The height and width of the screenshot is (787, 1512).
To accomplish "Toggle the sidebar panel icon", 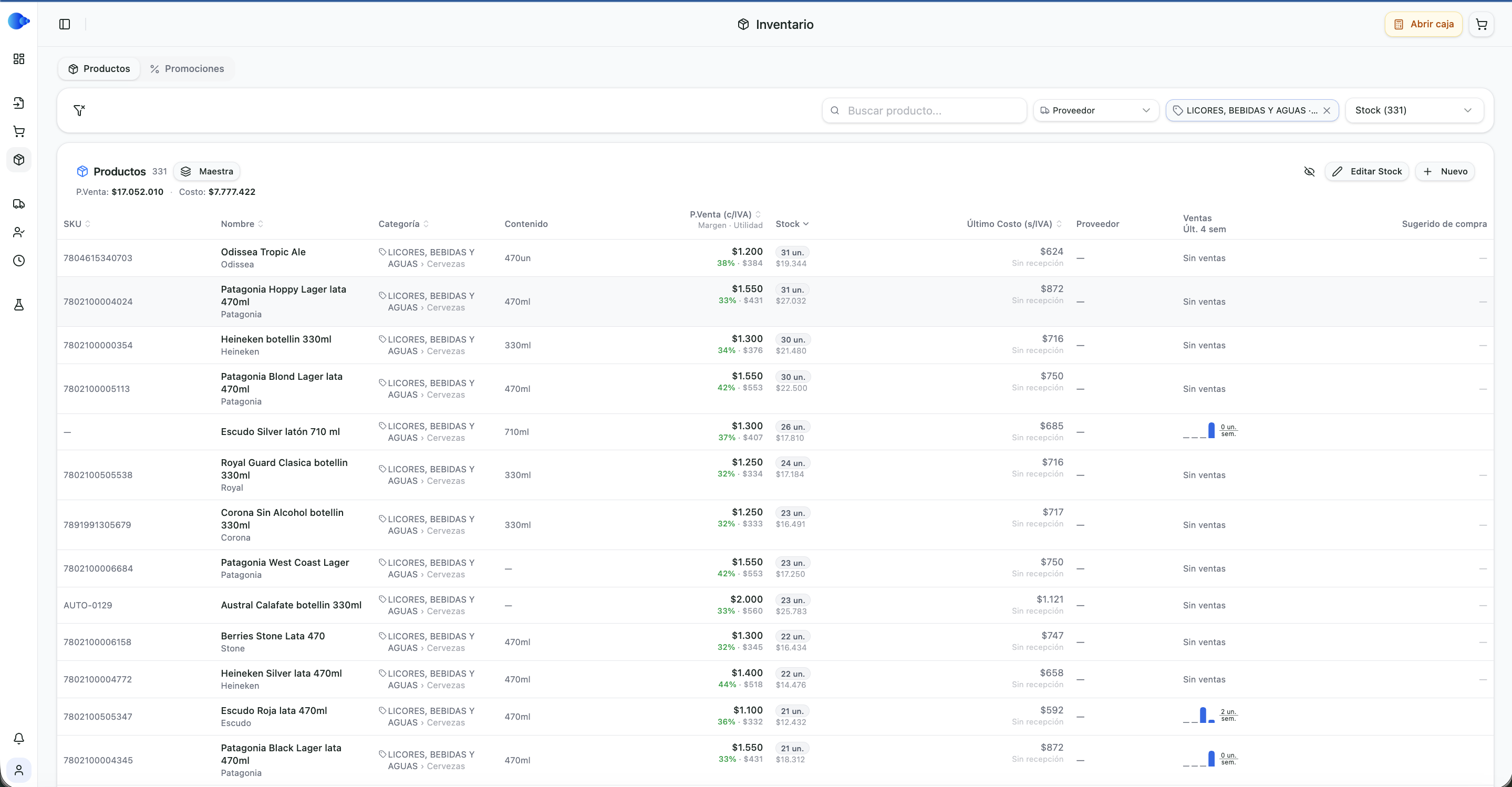I will [x=65, y=24].
